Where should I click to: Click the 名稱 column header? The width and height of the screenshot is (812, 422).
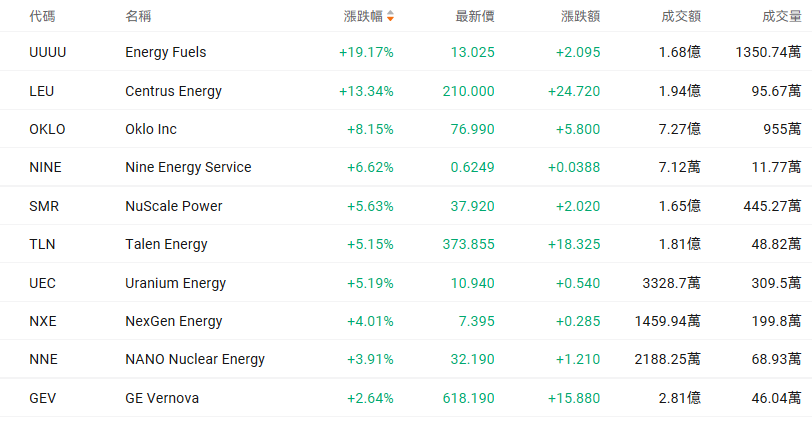point(139,16)
